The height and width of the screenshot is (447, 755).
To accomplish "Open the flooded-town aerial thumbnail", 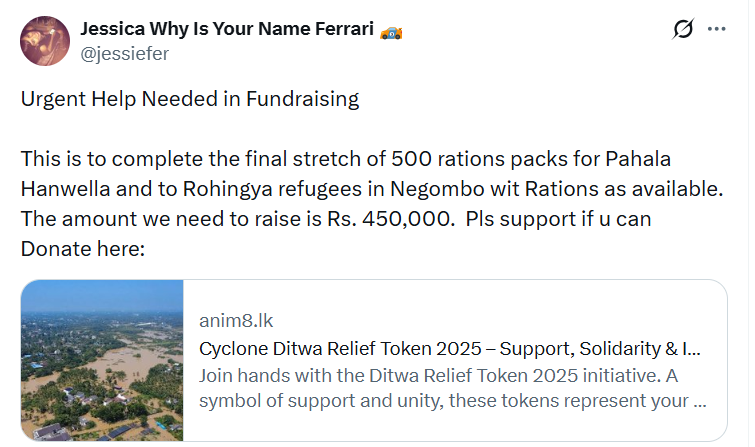I will pos(102,360).
